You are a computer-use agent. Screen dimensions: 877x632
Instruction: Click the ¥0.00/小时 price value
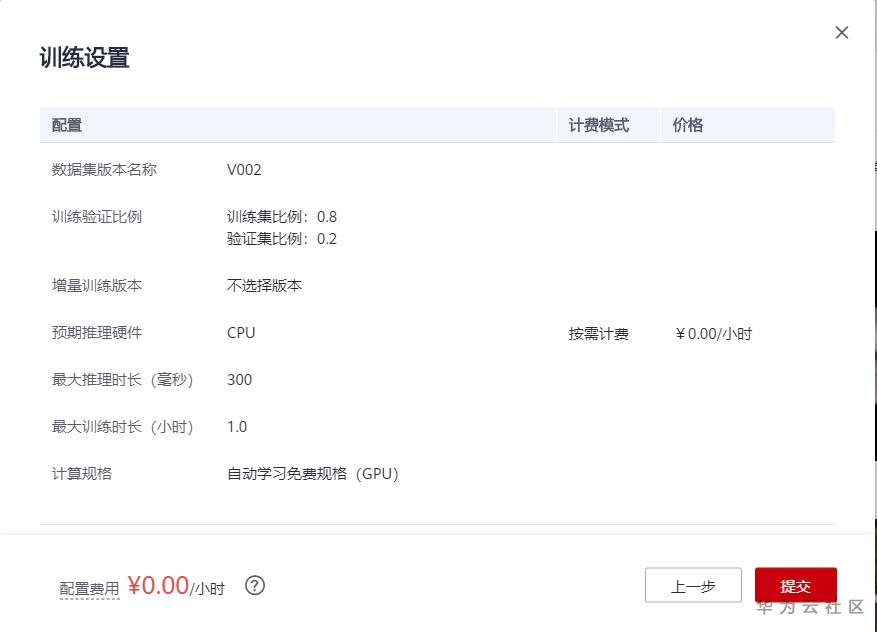(712, 332)
